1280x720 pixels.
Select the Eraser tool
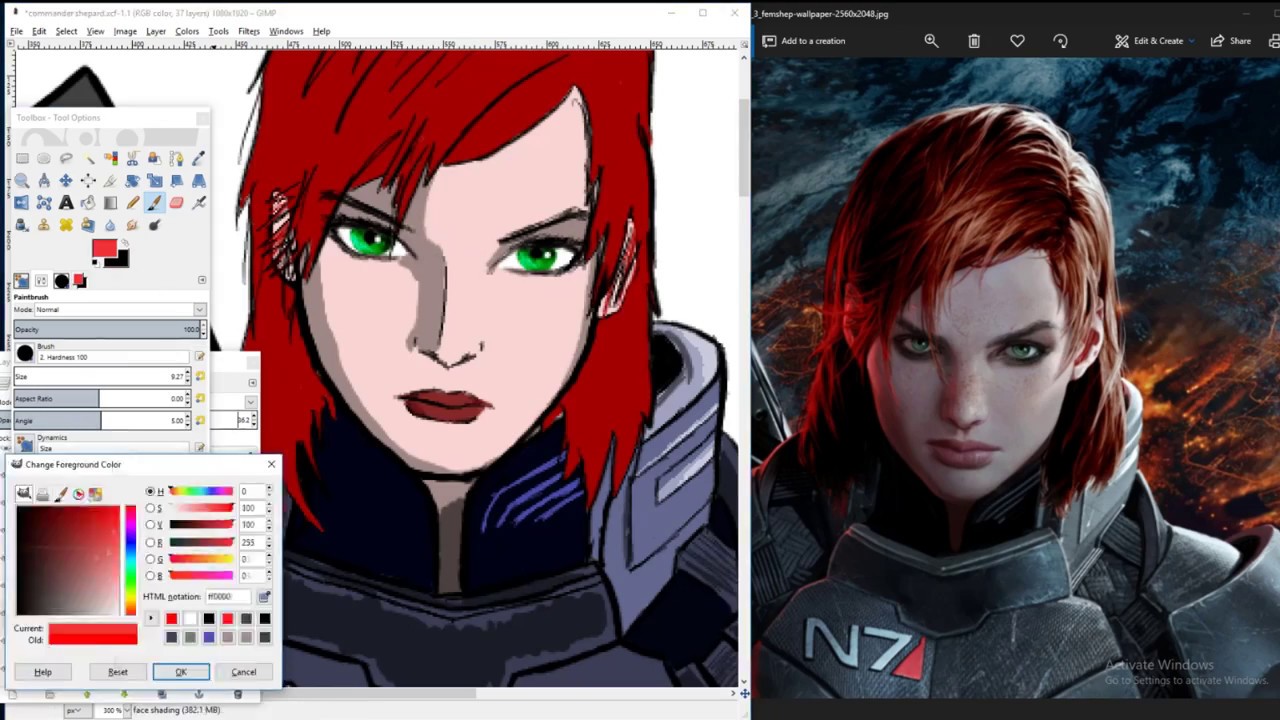coord(177,203)
